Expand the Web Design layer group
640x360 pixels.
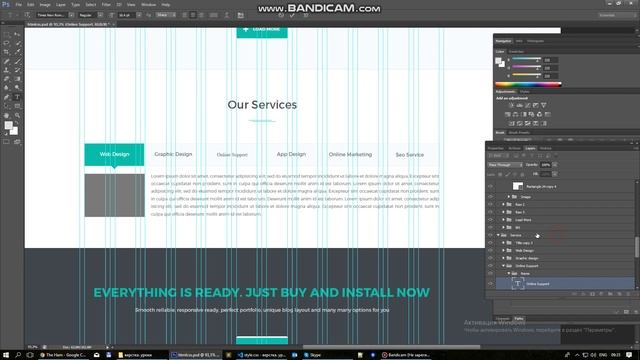pos(504,251)
